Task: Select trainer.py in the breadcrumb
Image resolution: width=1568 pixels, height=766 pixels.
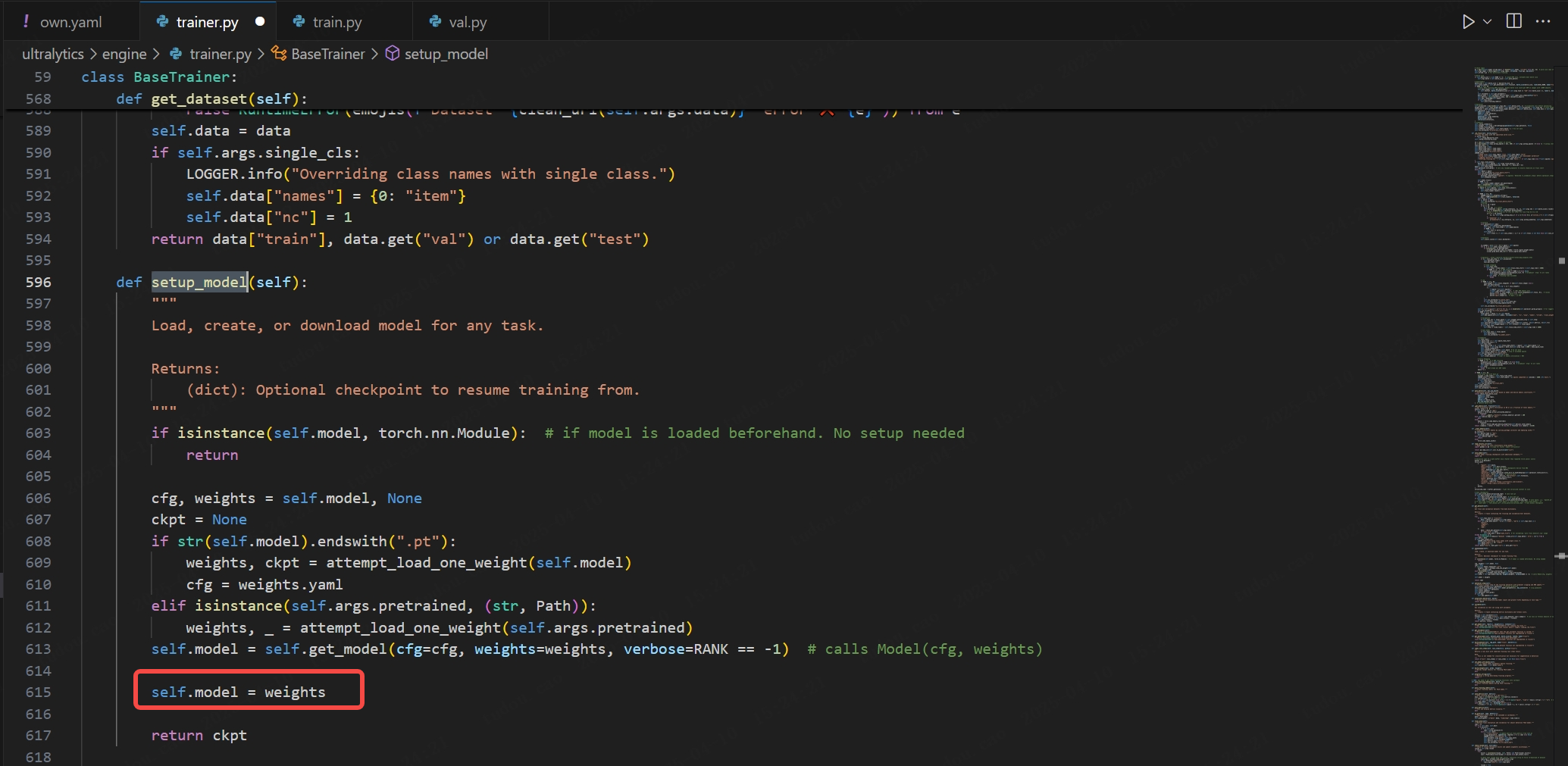Action: (221, 54)
